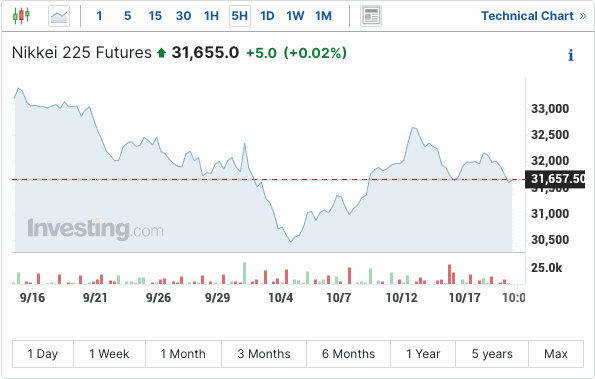Click the 9/16 date label
The height and width of the screenshot is (379, 595).
pyautogui.click(x=32, y=298)
